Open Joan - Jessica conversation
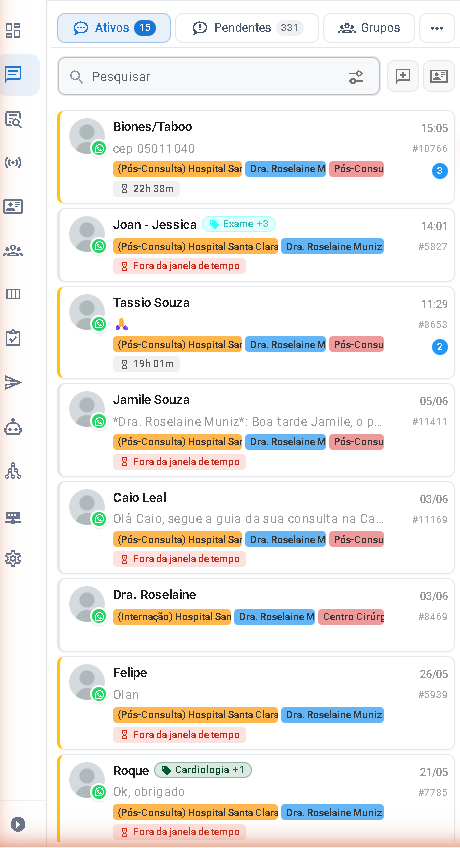 click(x=256, y=245)
